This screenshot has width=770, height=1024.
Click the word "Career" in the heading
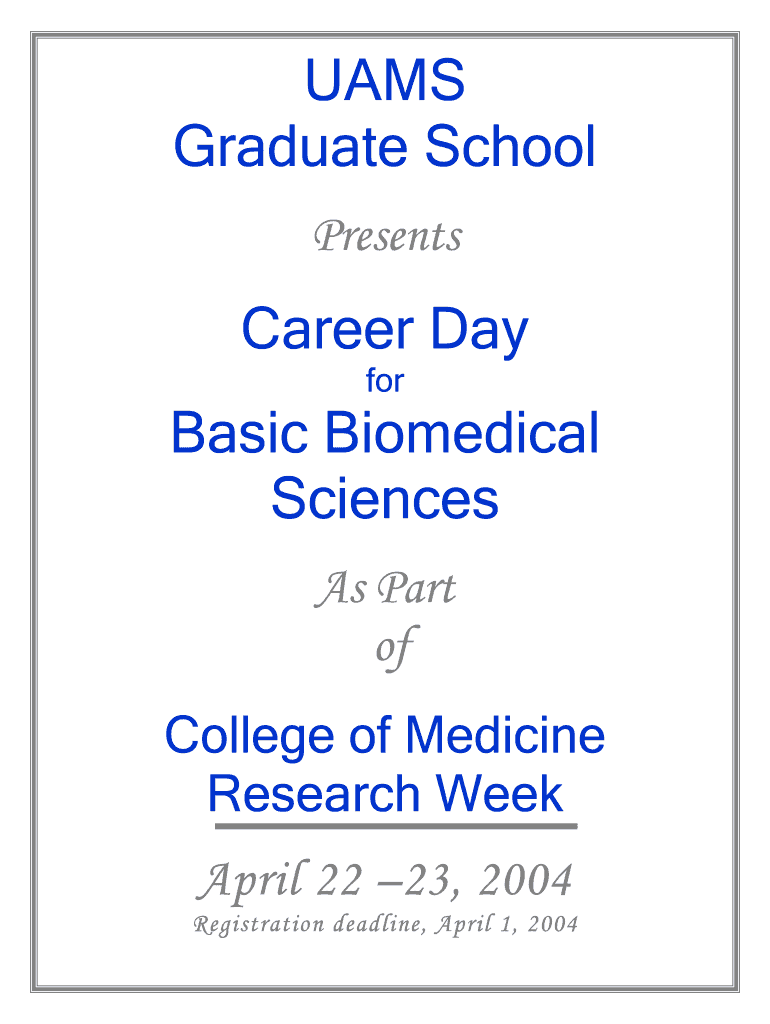click(322, 331)
